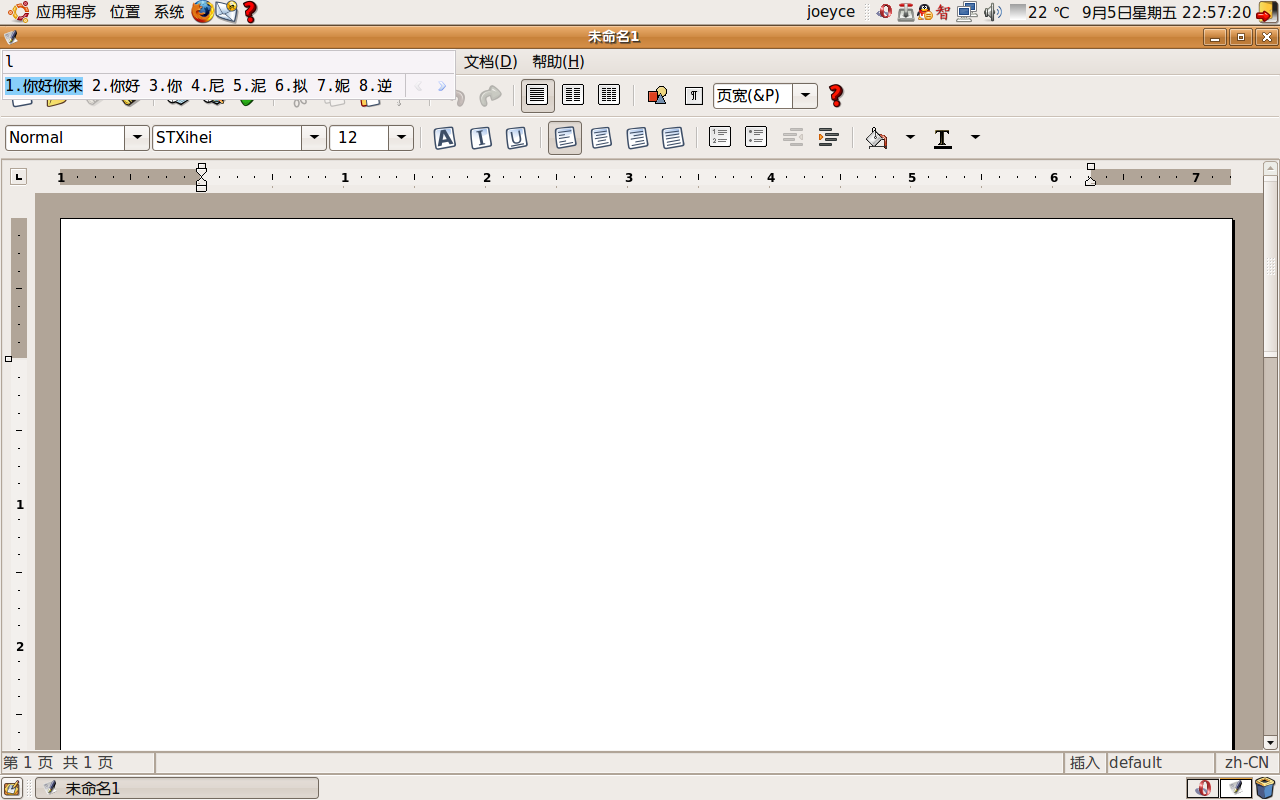Click the insert image shapes icon
This screenshot has height=800, width=1280.
pos(657,96)
